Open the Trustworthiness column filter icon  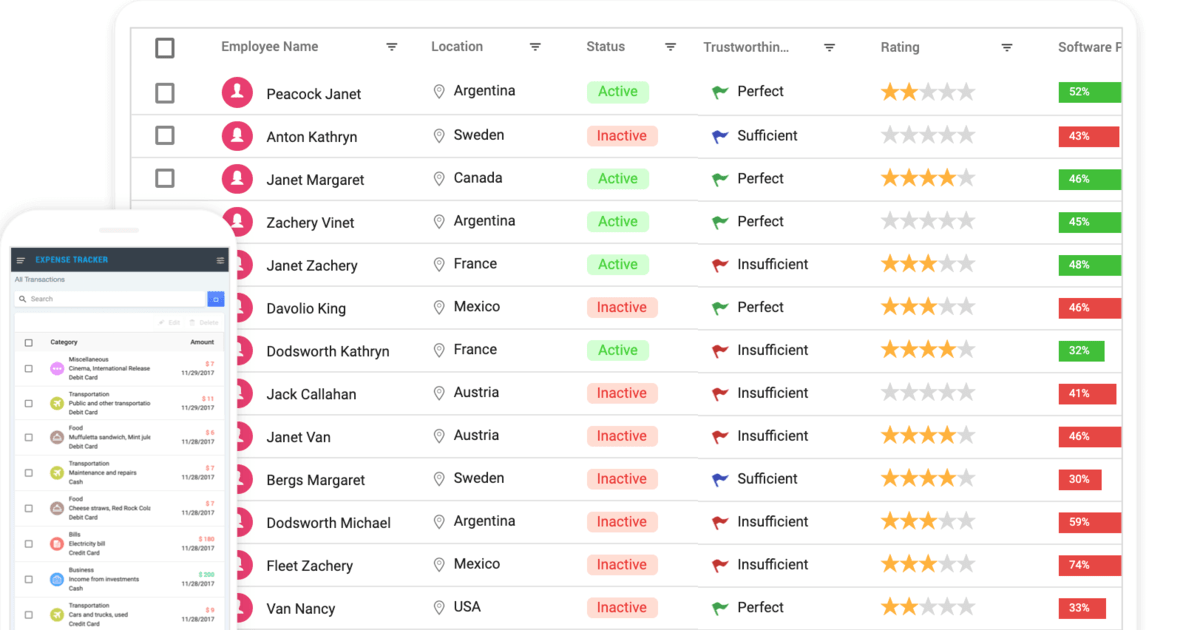click(x=829, y=47)
